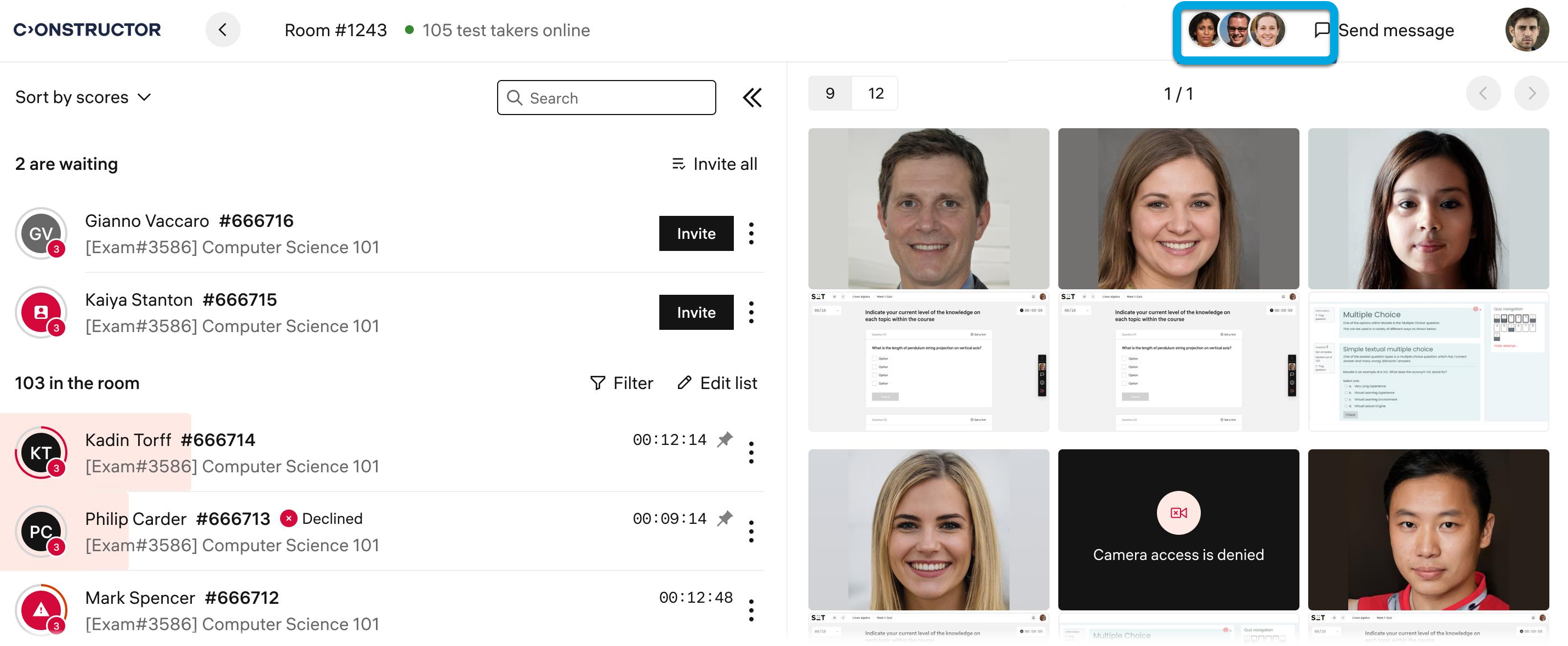This screenshot has width=1568, height=646.
Task: Unpin Kadin Torff from the grid
Action: coord(725,440)
